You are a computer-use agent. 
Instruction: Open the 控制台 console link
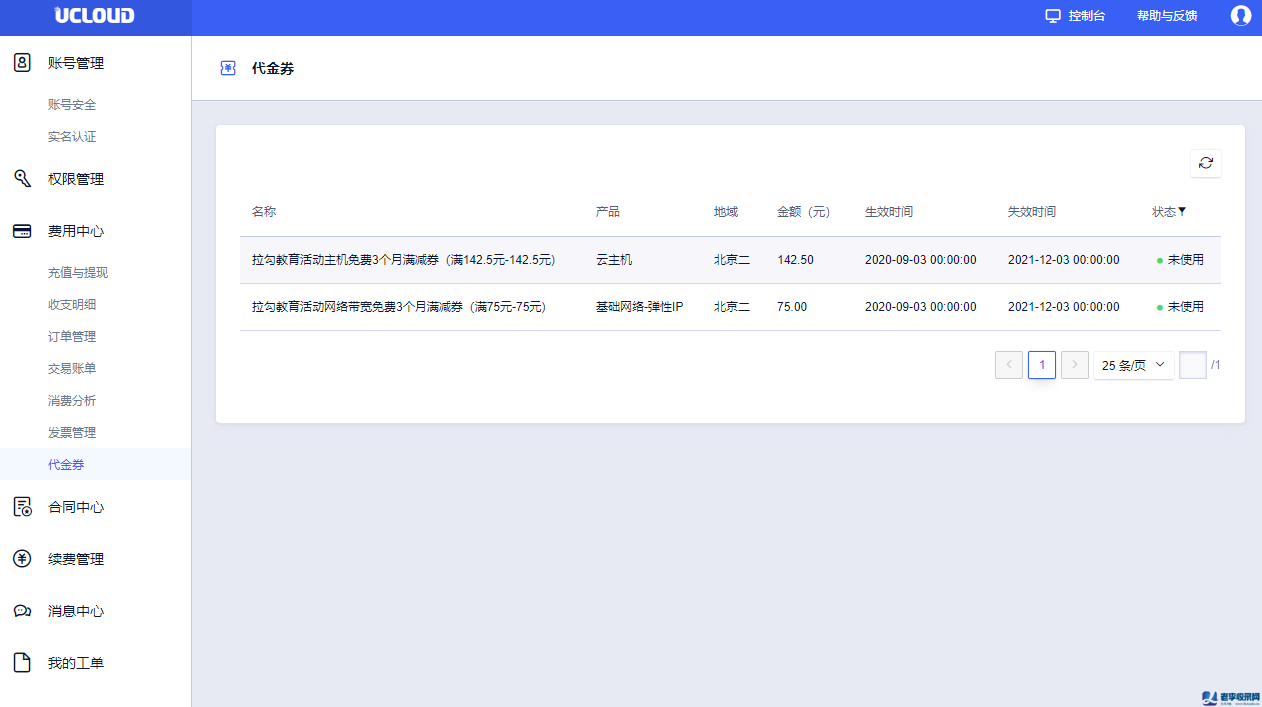point(1075,16)
